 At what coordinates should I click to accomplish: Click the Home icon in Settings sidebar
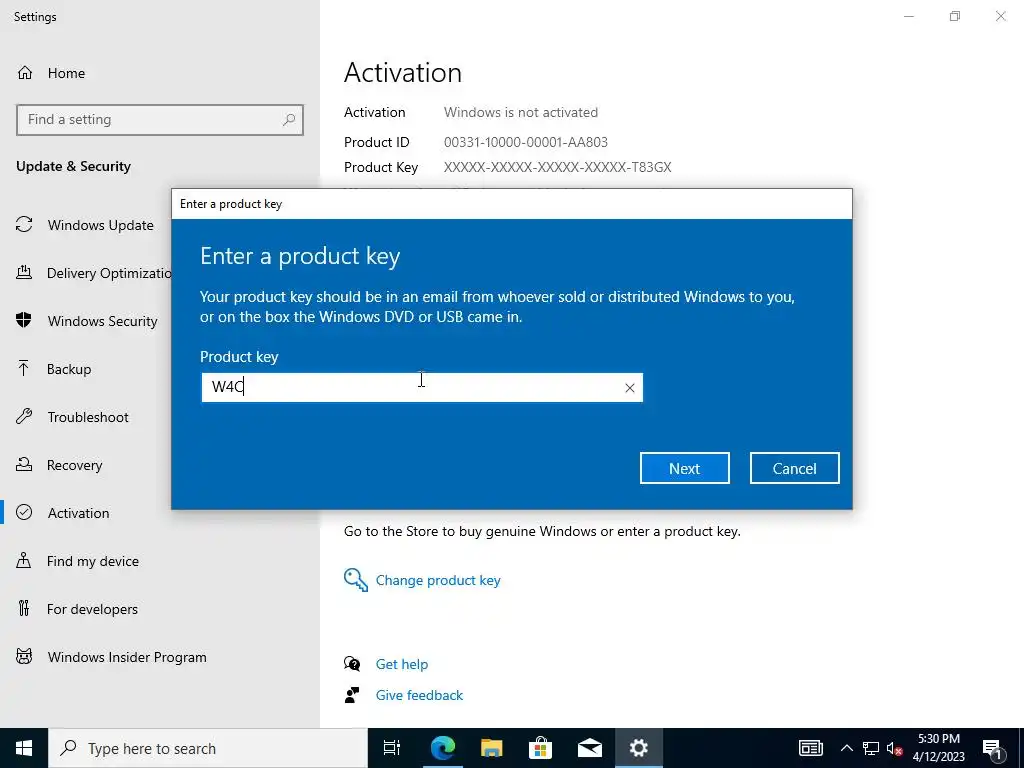pos(25,72)
